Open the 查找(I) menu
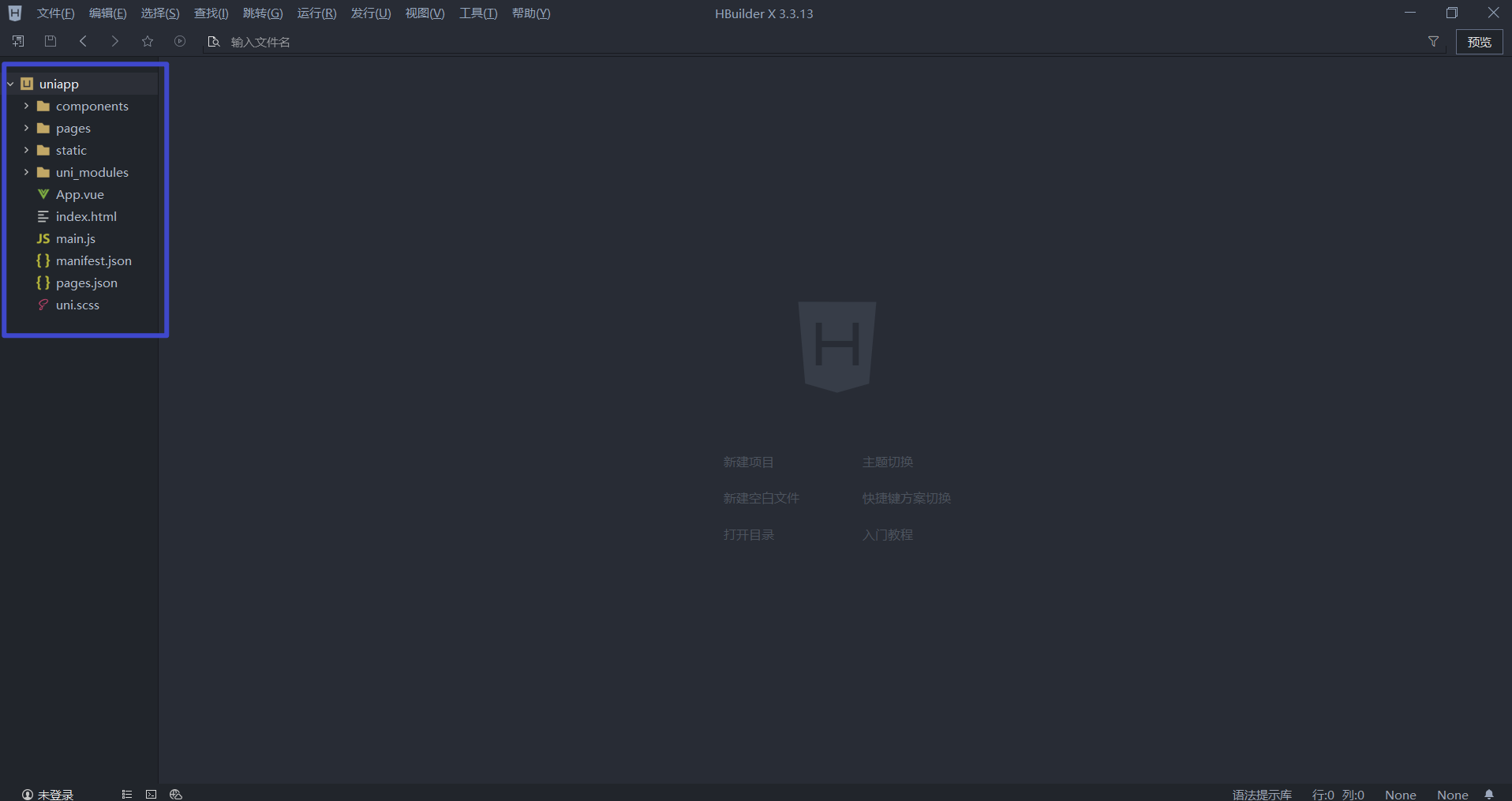The height and width of the screenshot is (801, 1512). coord(211,13)
